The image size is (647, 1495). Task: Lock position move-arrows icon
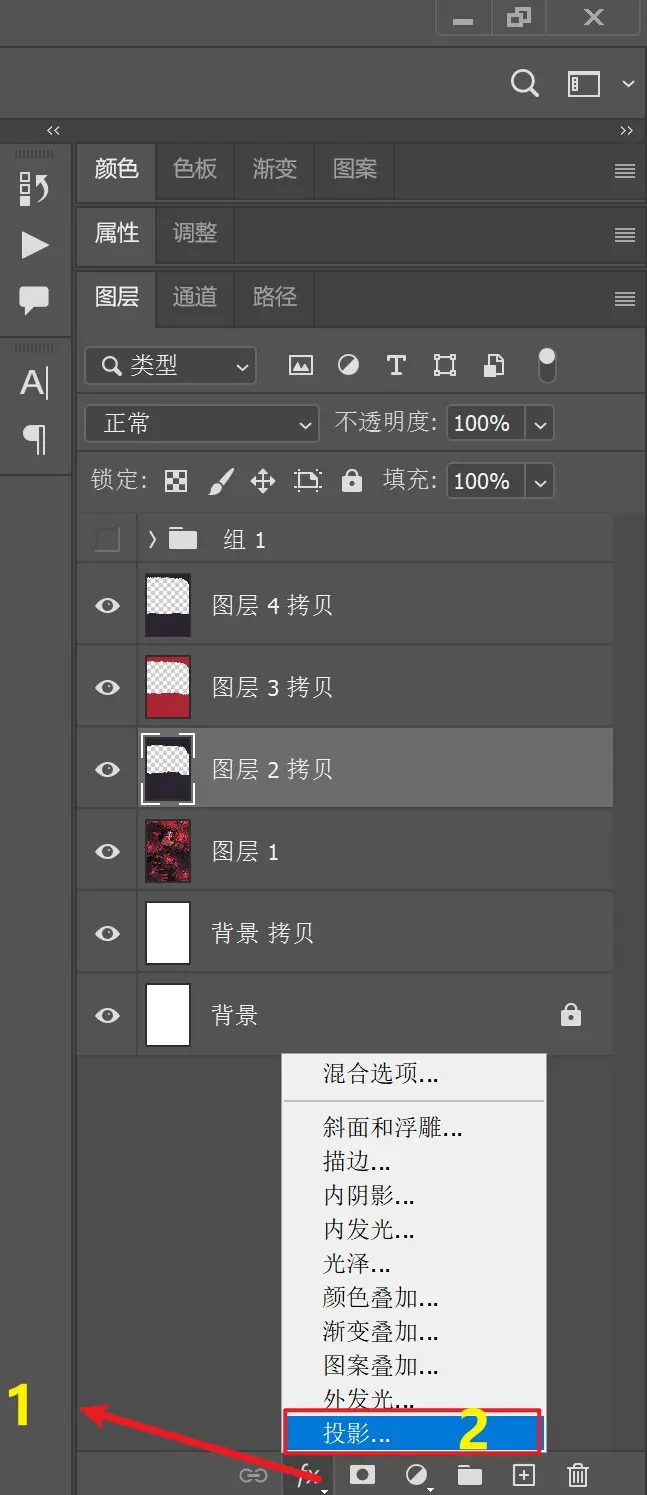click(x=263, y=482)
